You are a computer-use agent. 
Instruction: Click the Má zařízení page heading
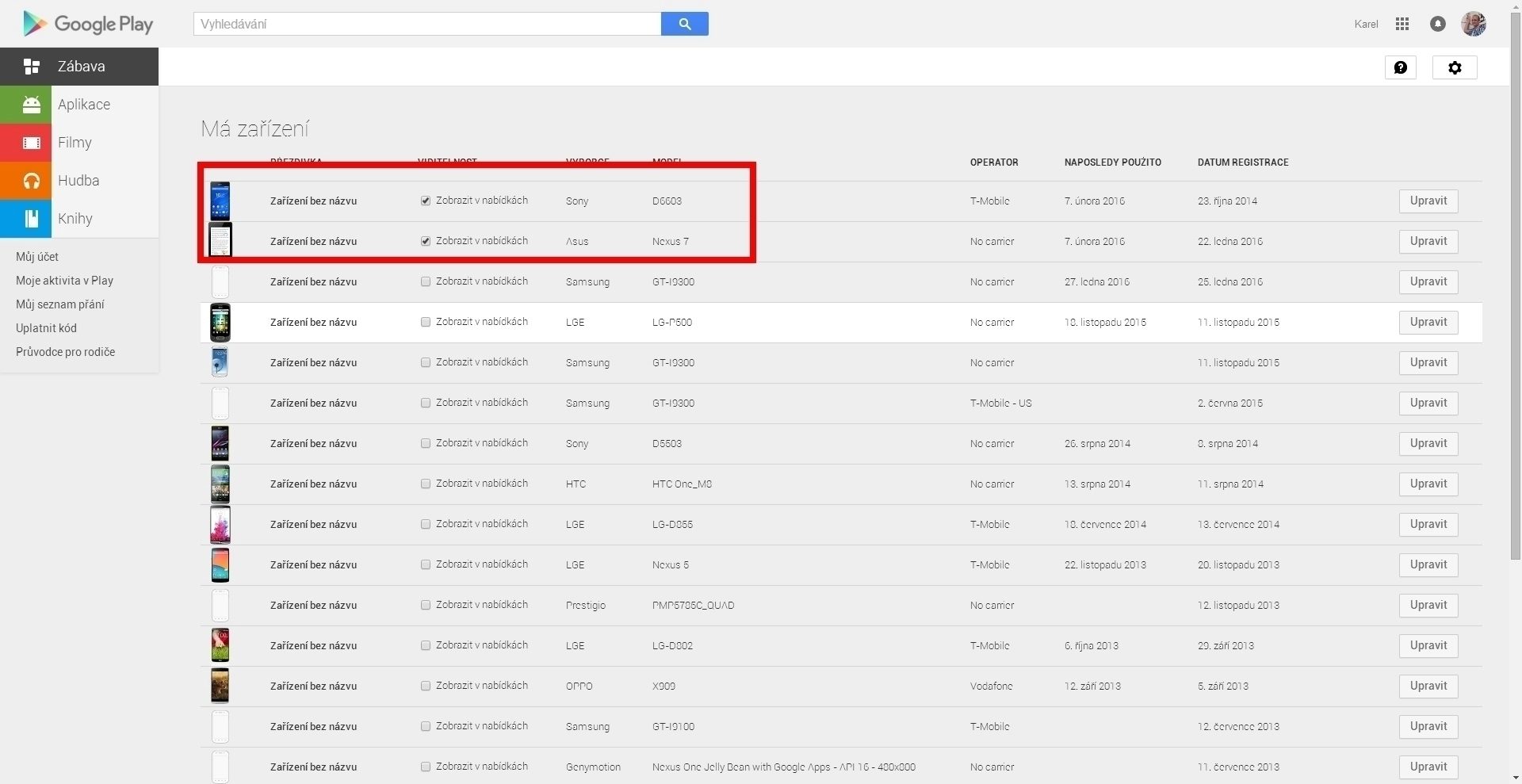coord(254,128)
